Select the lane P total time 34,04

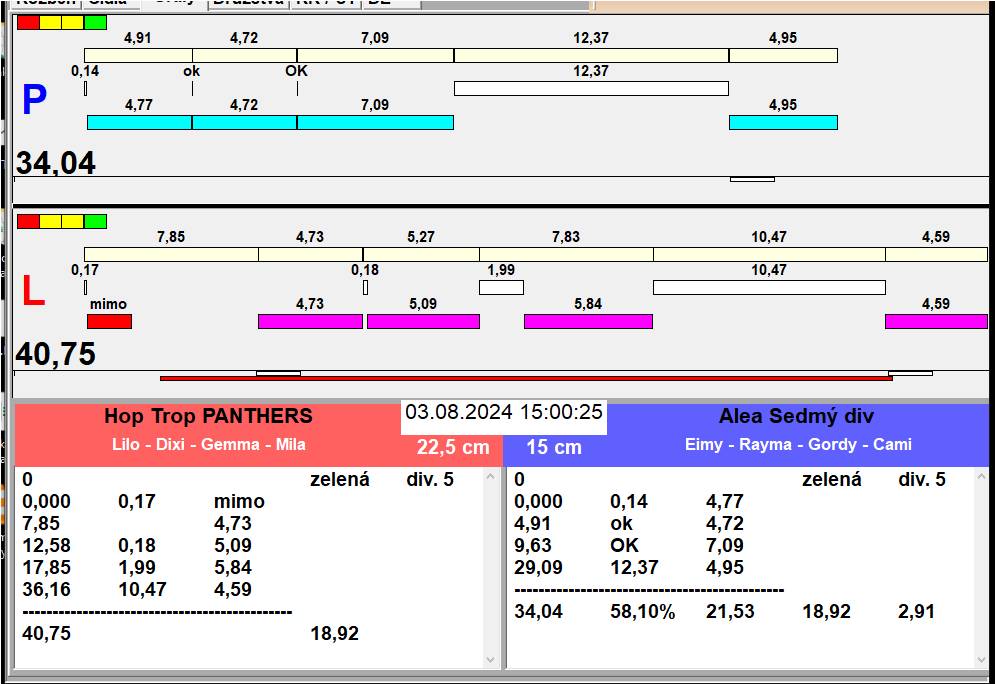(x=56, y=163)
